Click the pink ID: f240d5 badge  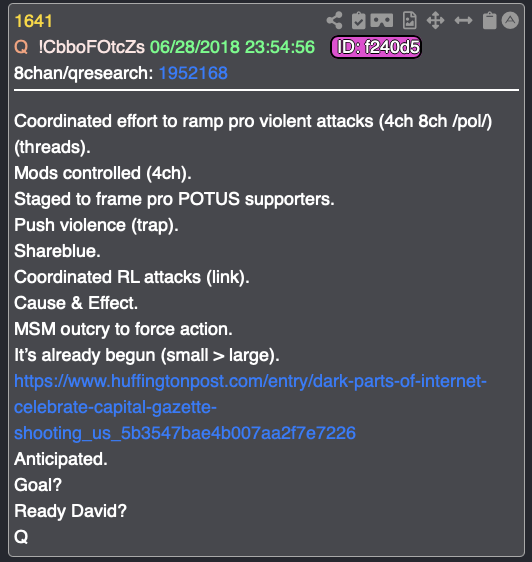click(x=376, y=47)
